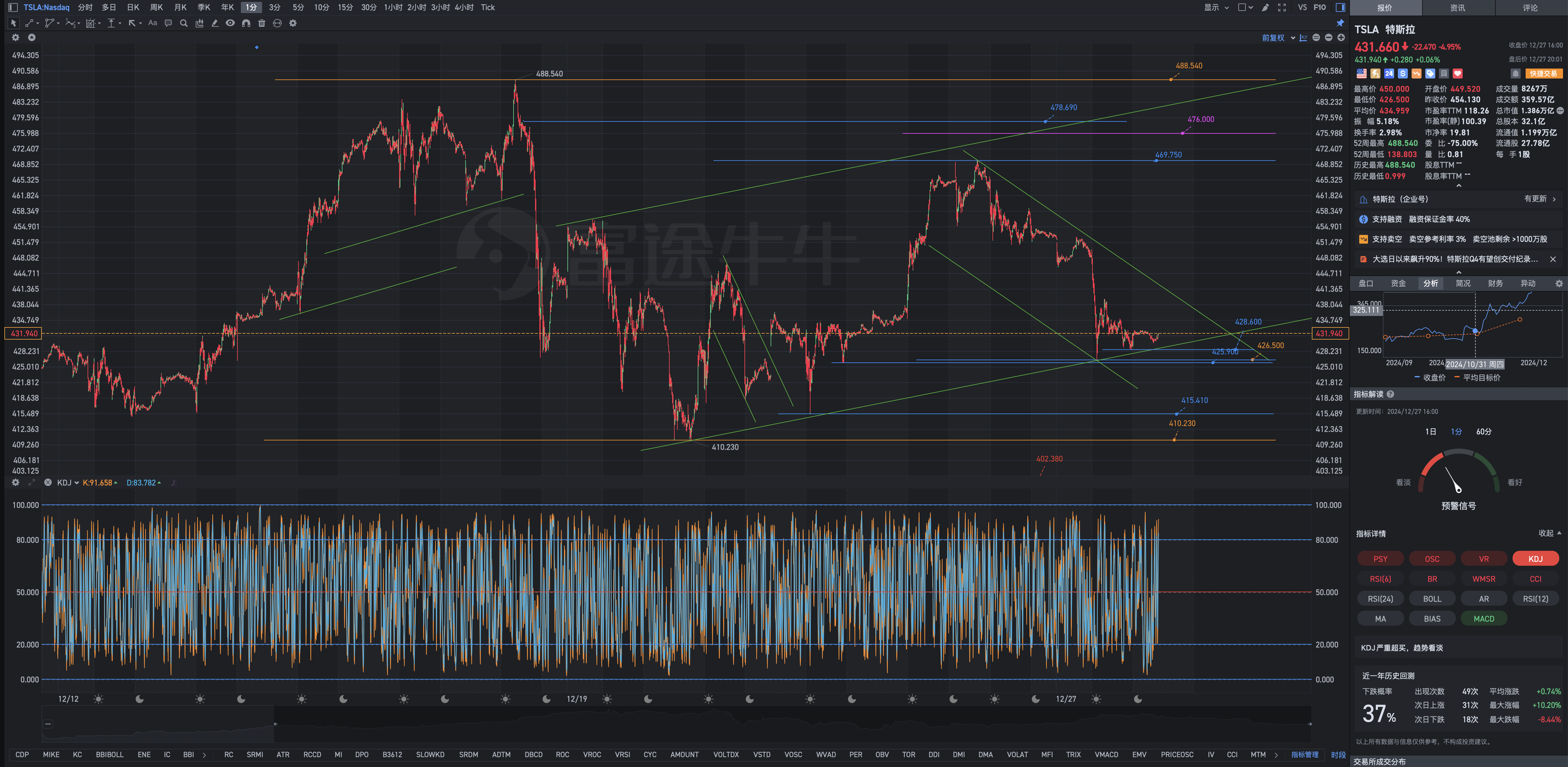The width and height of the screenshot is (1568, 767).
Task: Switch to the 资讯 news tab
Action: [x=1457, y=8]
